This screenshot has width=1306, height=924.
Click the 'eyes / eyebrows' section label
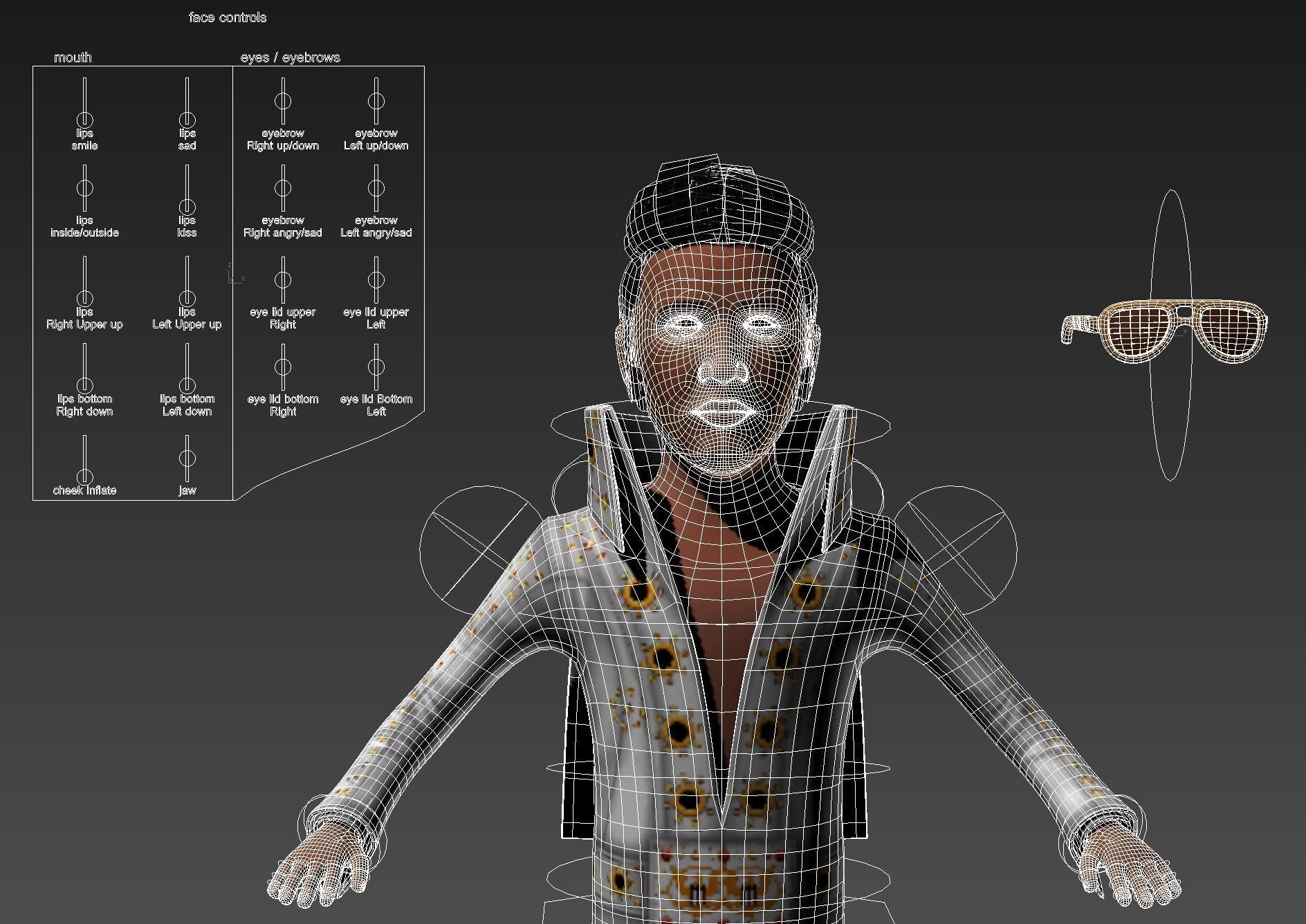[291, 57]
